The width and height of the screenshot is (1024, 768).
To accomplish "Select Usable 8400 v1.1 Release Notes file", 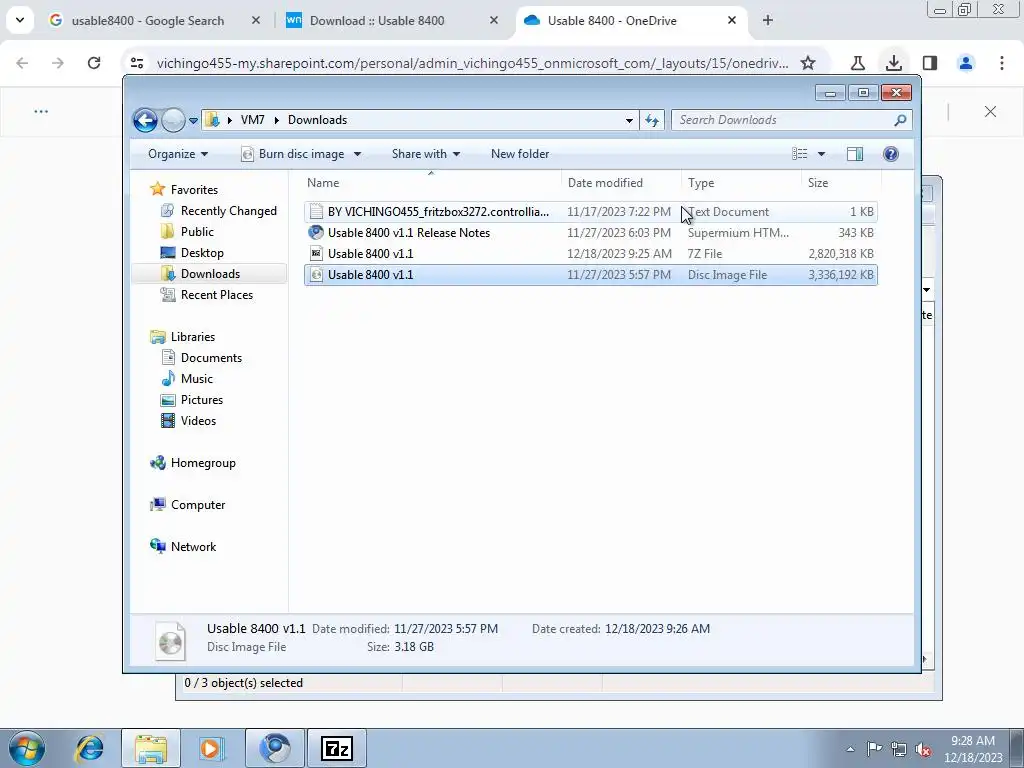I will pos(590,232).
